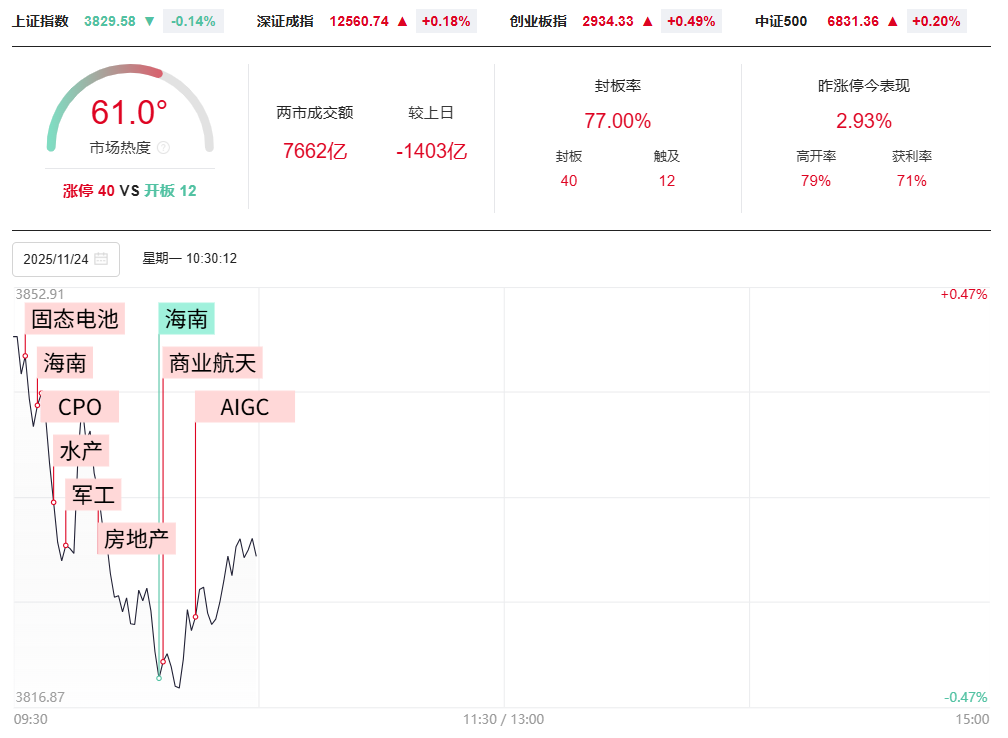
Task: Click the 涨停 40 count
Action: 89,191
